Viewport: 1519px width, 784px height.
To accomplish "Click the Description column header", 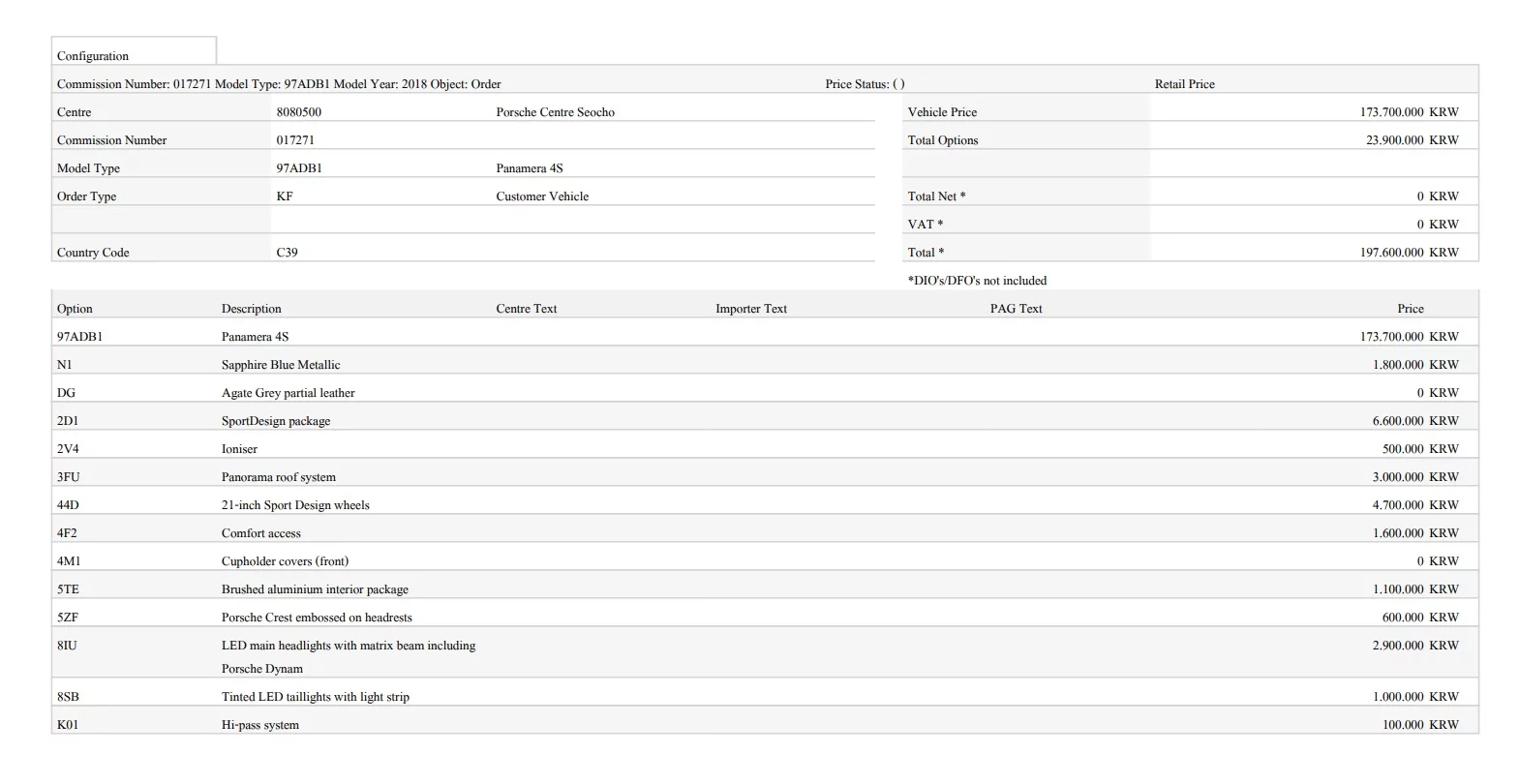I will pyautogui.click(x=251, y=309).
